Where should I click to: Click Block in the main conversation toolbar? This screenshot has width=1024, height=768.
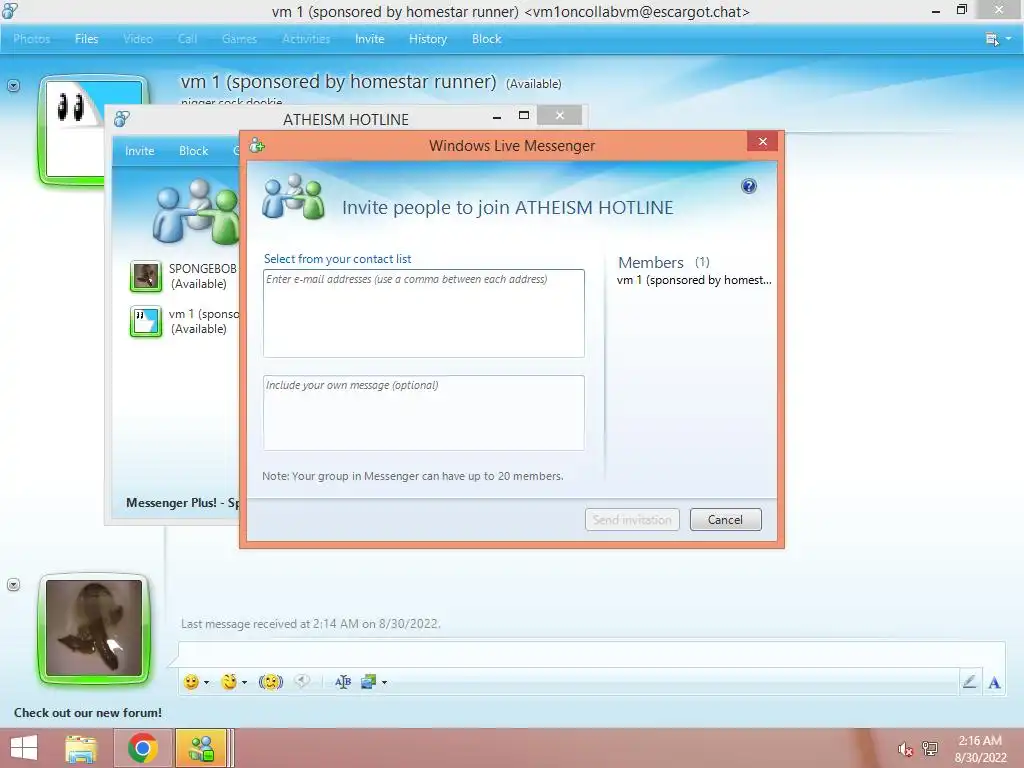point(487,39)
